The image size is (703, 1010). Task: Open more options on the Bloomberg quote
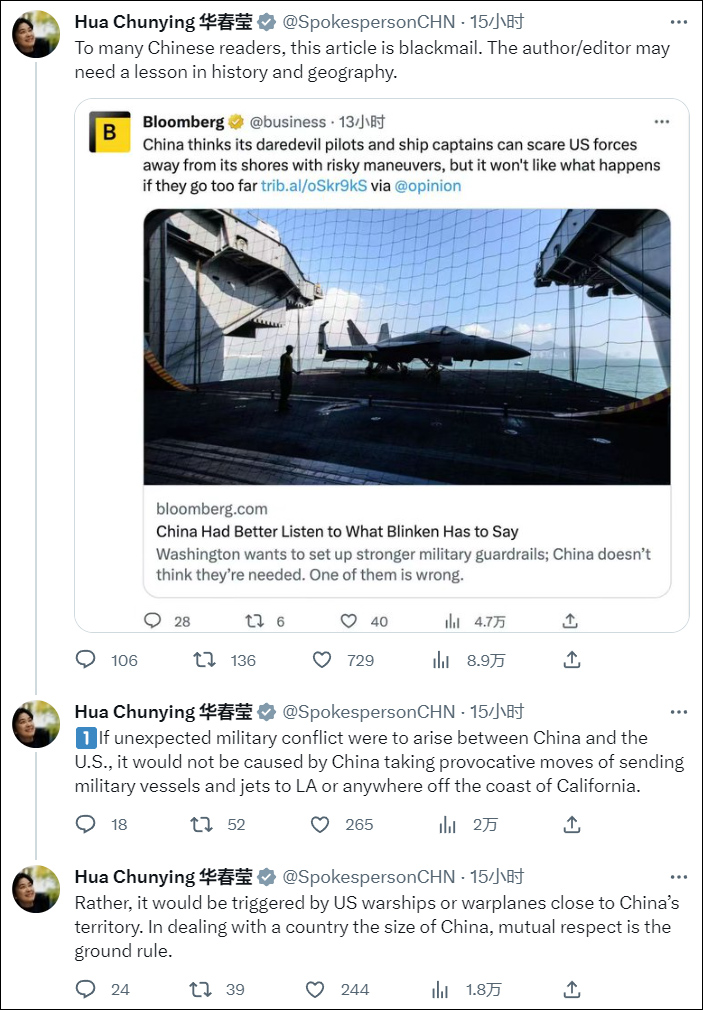661,122
